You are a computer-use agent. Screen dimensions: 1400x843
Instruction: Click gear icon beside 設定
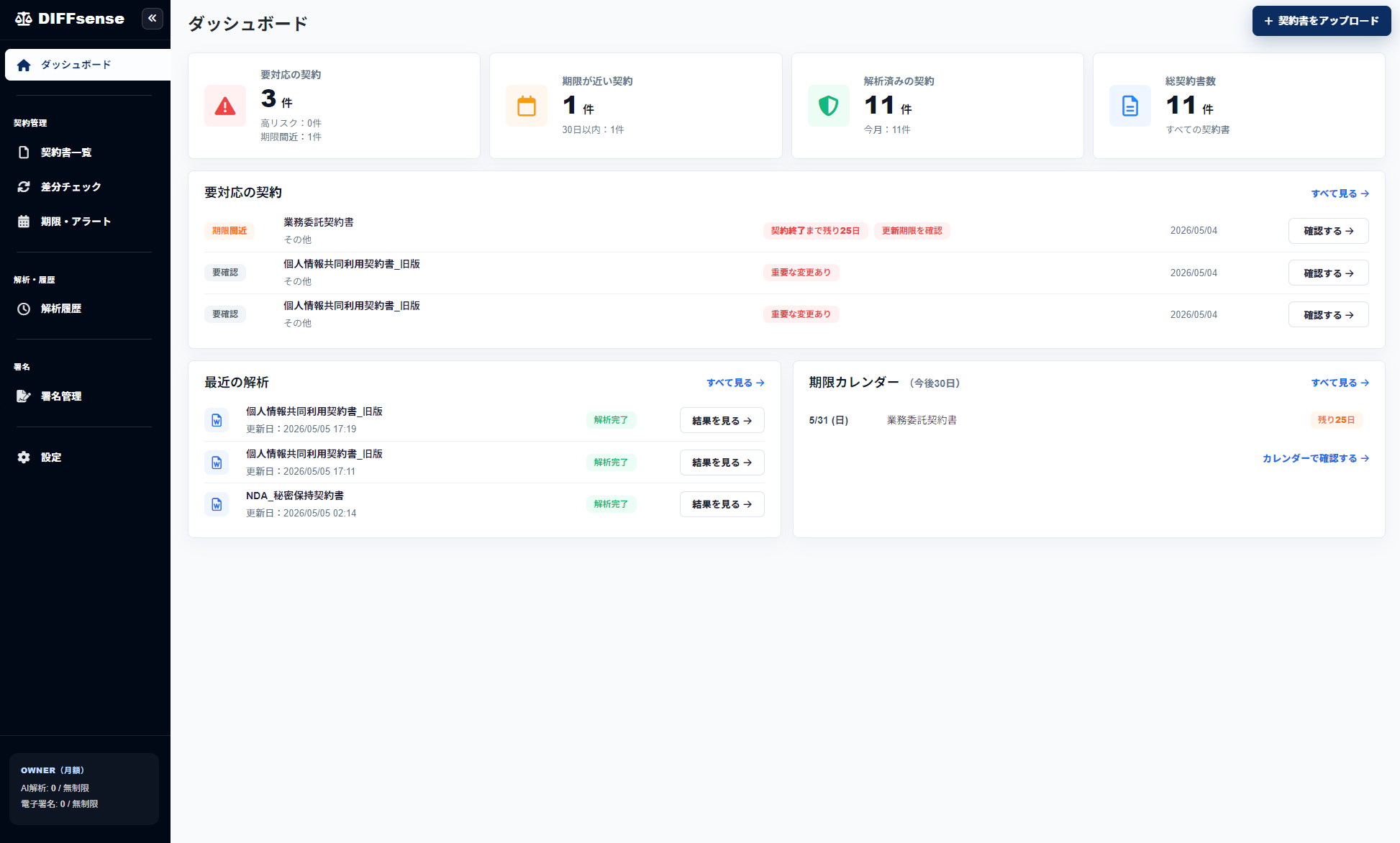tap(24, 457)
